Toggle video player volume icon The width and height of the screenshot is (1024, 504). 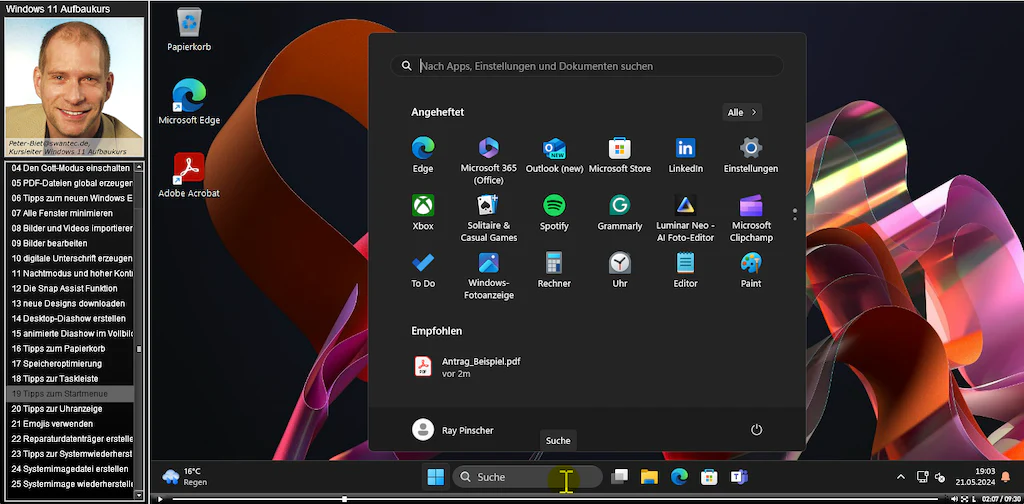(954, 499)
